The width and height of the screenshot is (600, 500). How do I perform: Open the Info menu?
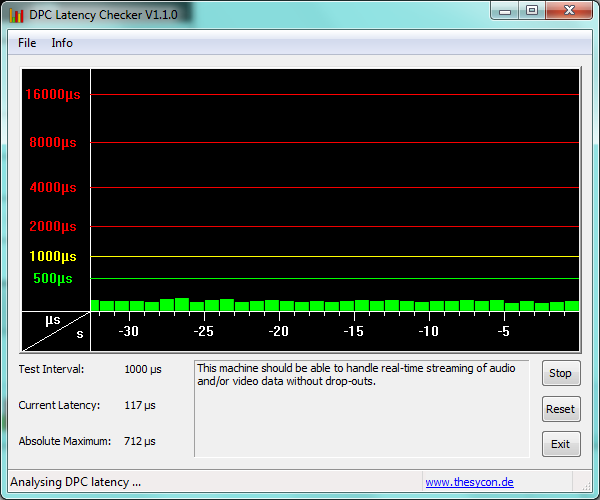coord(62,43)
